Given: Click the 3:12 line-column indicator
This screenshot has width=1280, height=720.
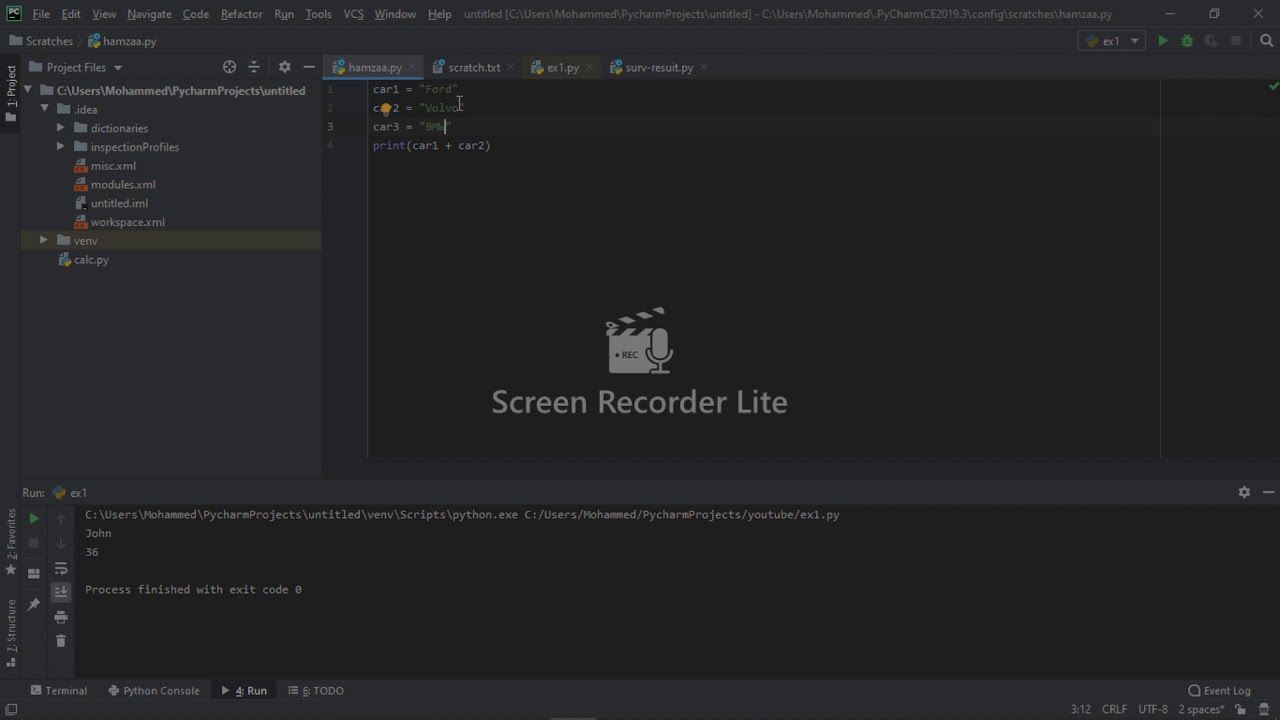Looking at the screenshot, I should [1080, 709].
